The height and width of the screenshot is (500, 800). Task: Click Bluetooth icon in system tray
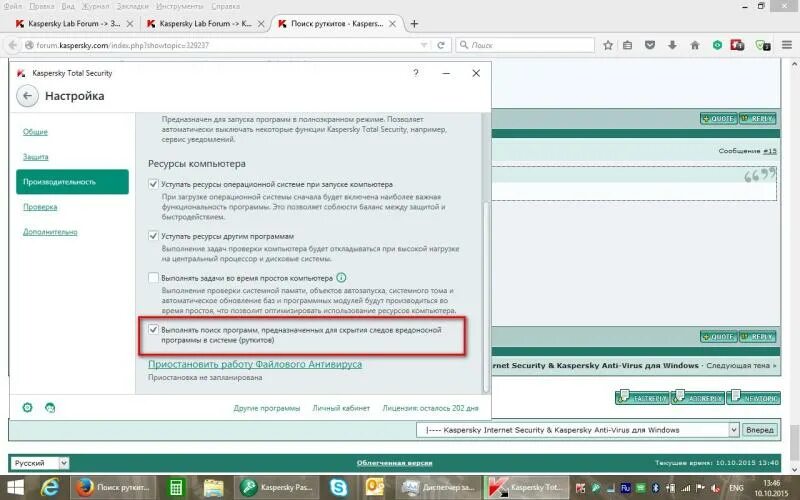[656, 488]
